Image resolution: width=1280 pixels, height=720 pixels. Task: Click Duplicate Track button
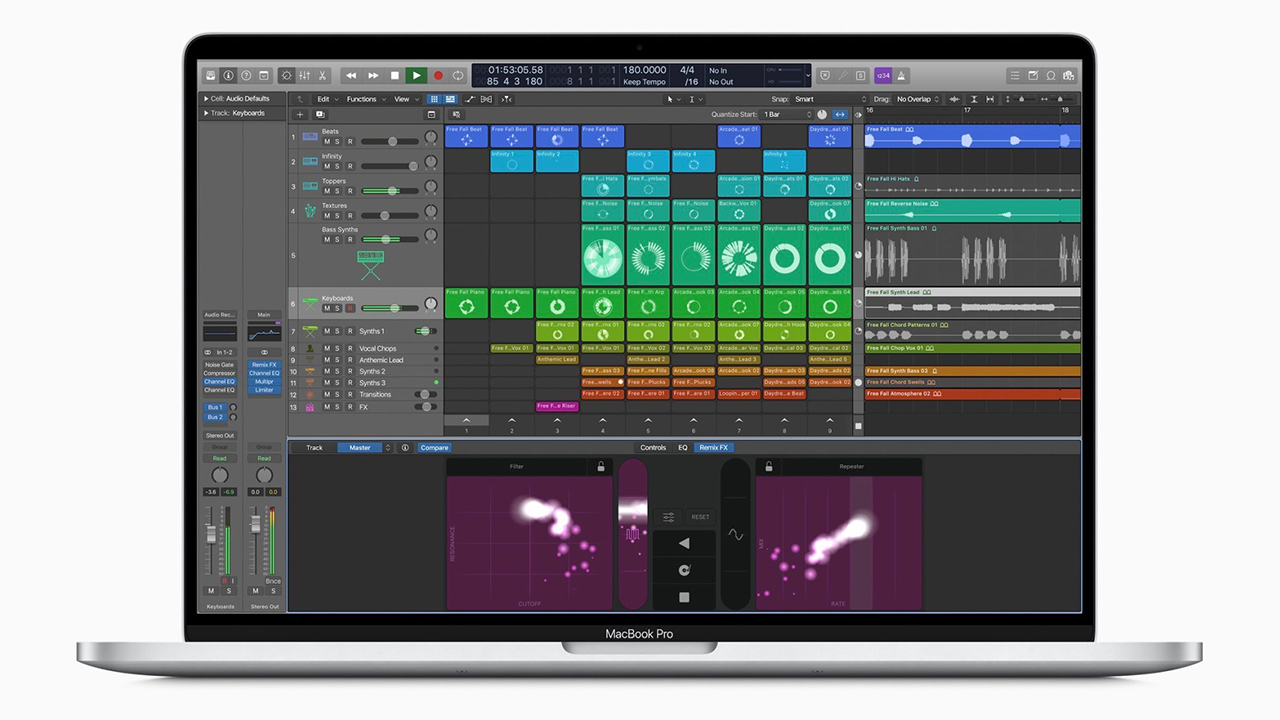coord(319,114)
